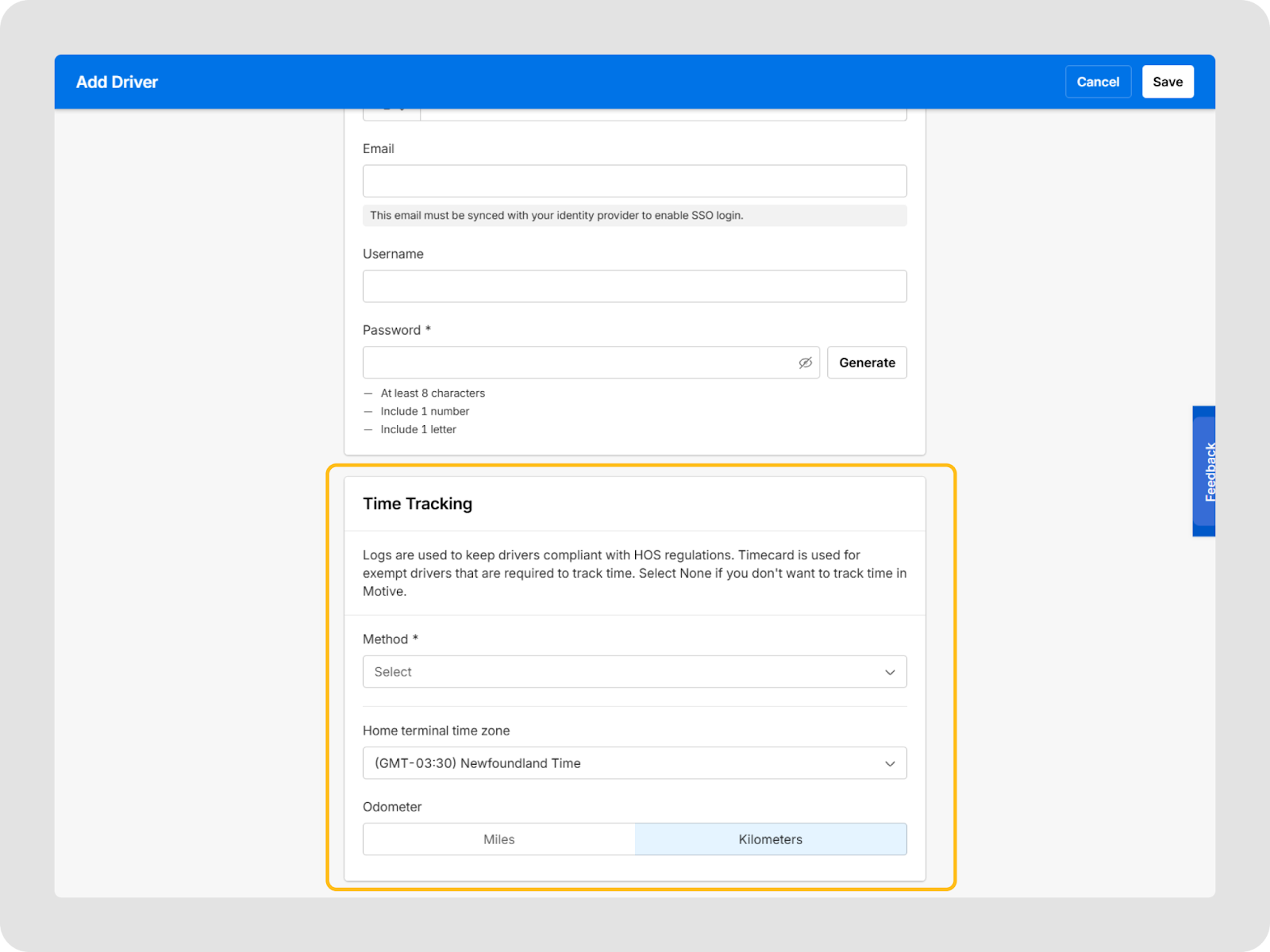The image size is (1270, 952).
Task: Click the Add Driver page title
Action: tap(117, 82)
